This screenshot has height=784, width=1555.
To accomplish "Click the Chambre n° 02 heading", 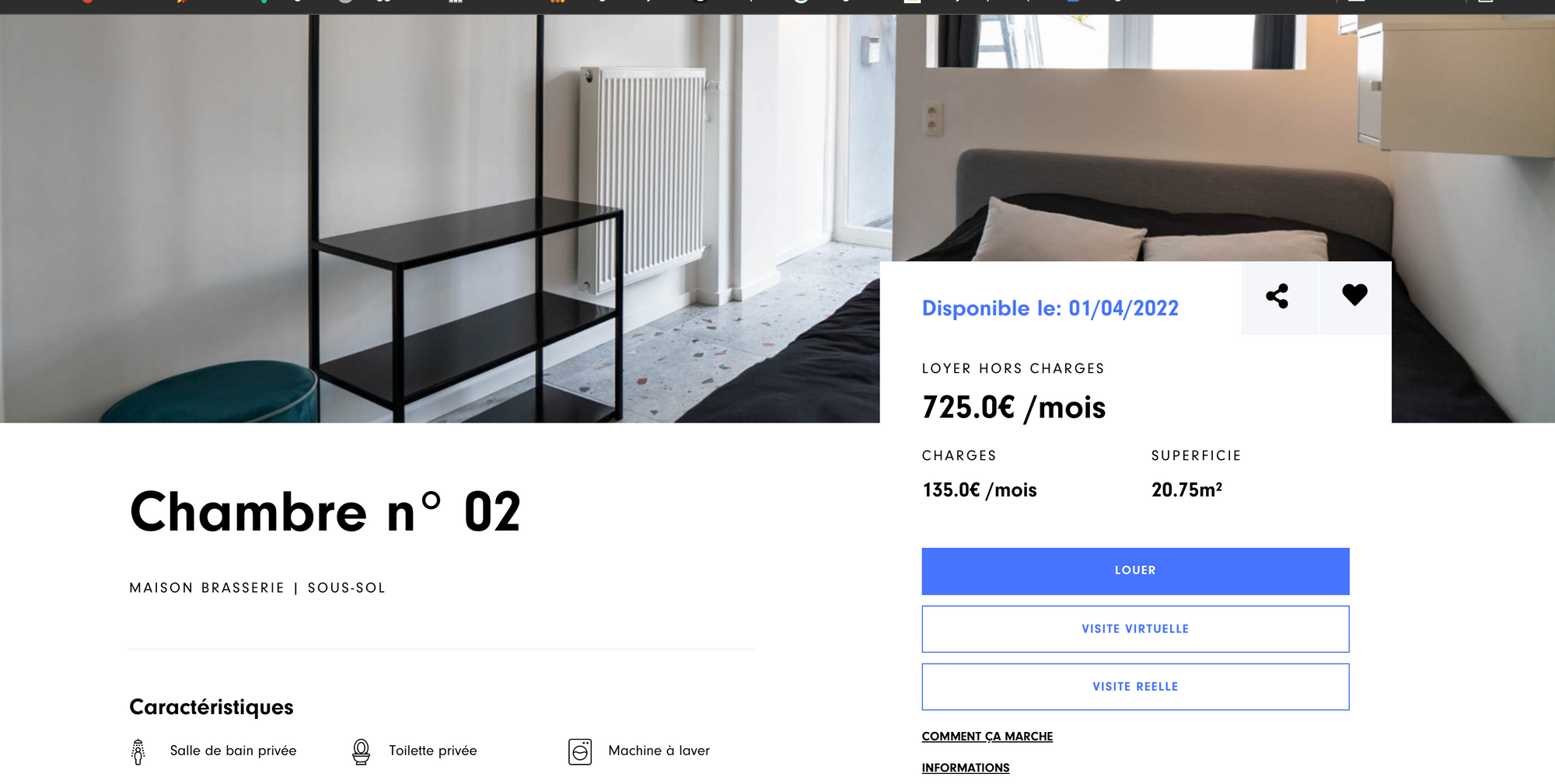I will pos(325,512).
